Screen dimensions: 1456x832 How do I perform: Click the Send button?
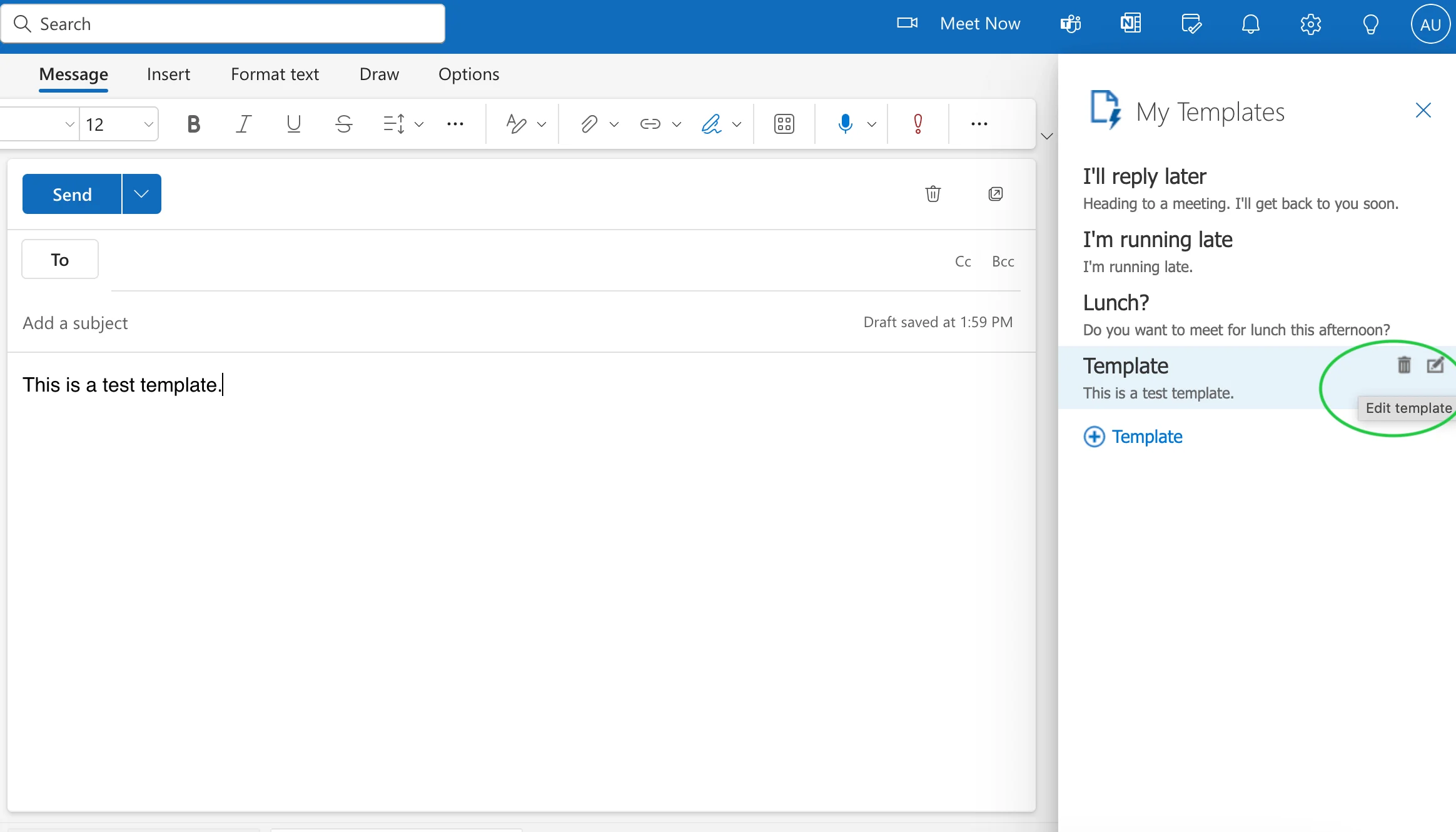pos(72,194)
